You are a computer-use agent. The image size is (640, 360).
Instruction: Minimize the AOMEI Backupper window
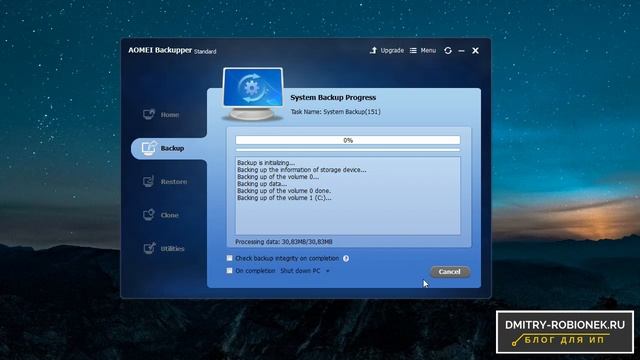tap(462, 51)
